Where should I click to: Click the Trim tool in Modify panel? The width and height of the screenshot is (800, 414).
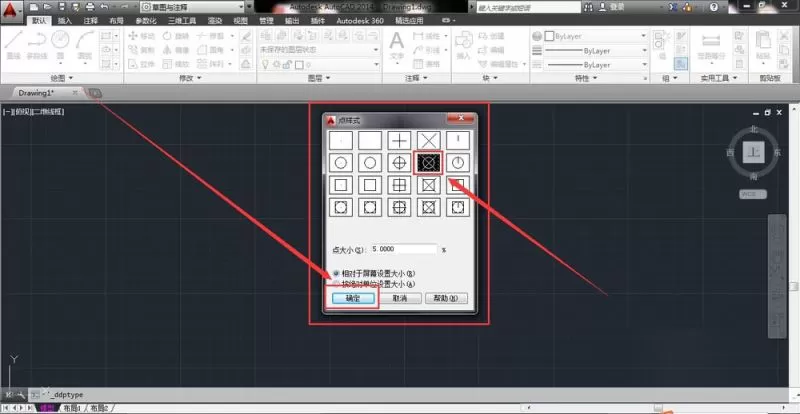pos(211,36)
